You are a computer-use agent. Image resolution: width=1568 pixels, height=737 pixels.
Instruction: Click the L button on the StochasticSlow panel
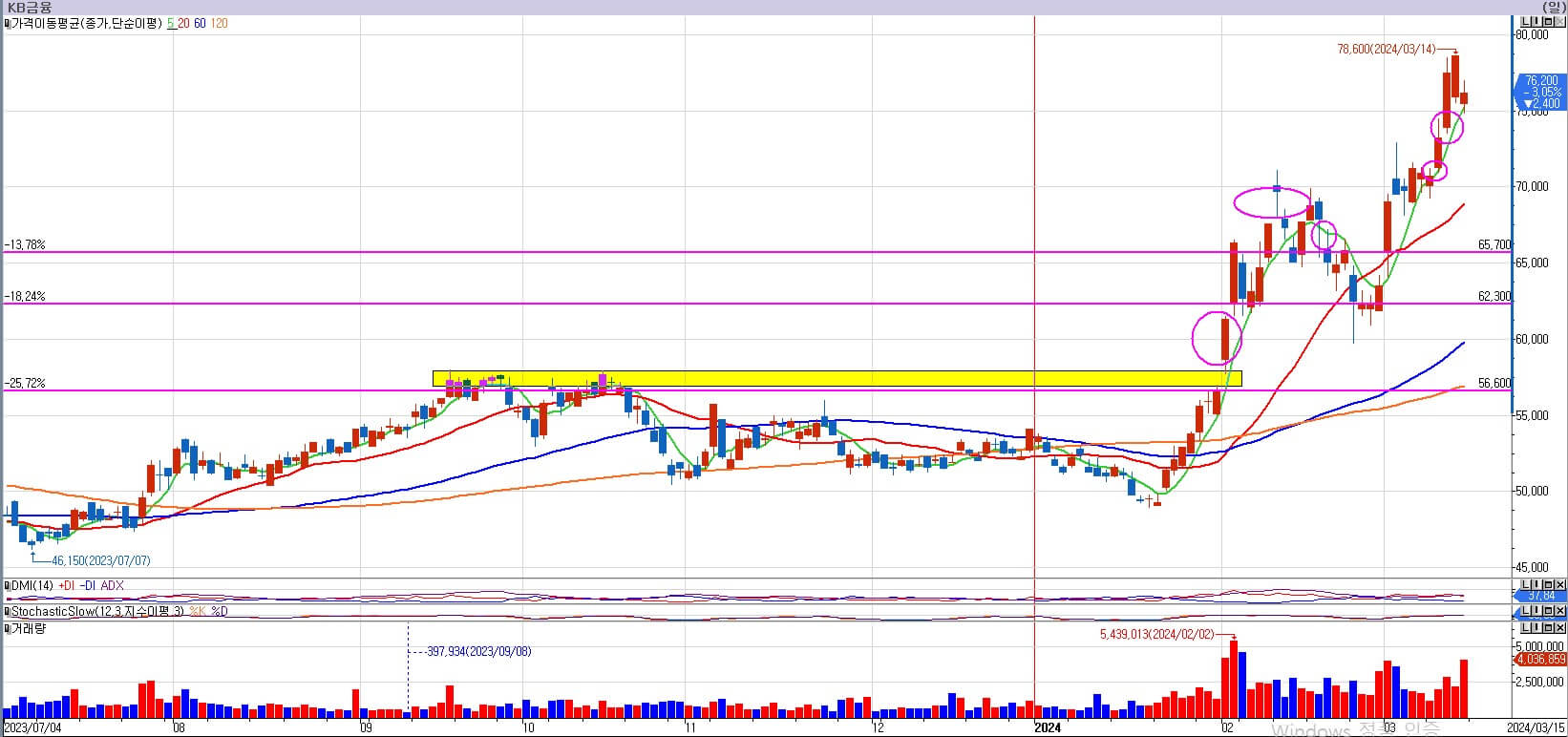(x=1526, y=610)
